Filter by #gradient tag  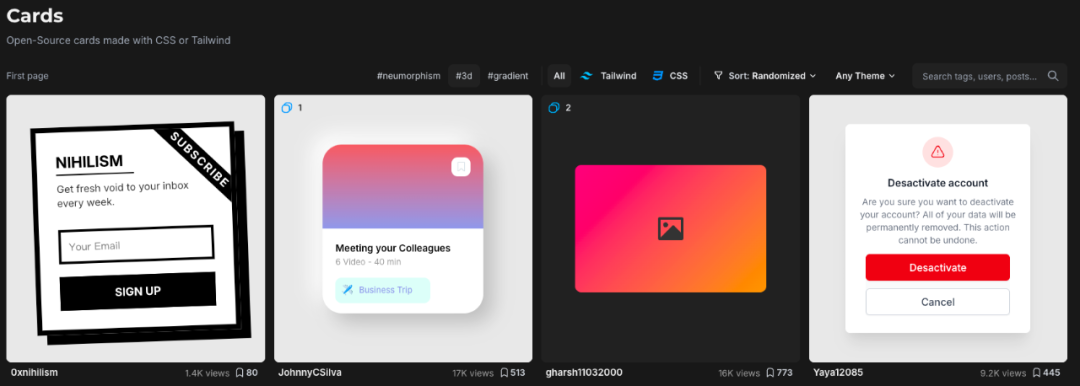click(508, 76)
